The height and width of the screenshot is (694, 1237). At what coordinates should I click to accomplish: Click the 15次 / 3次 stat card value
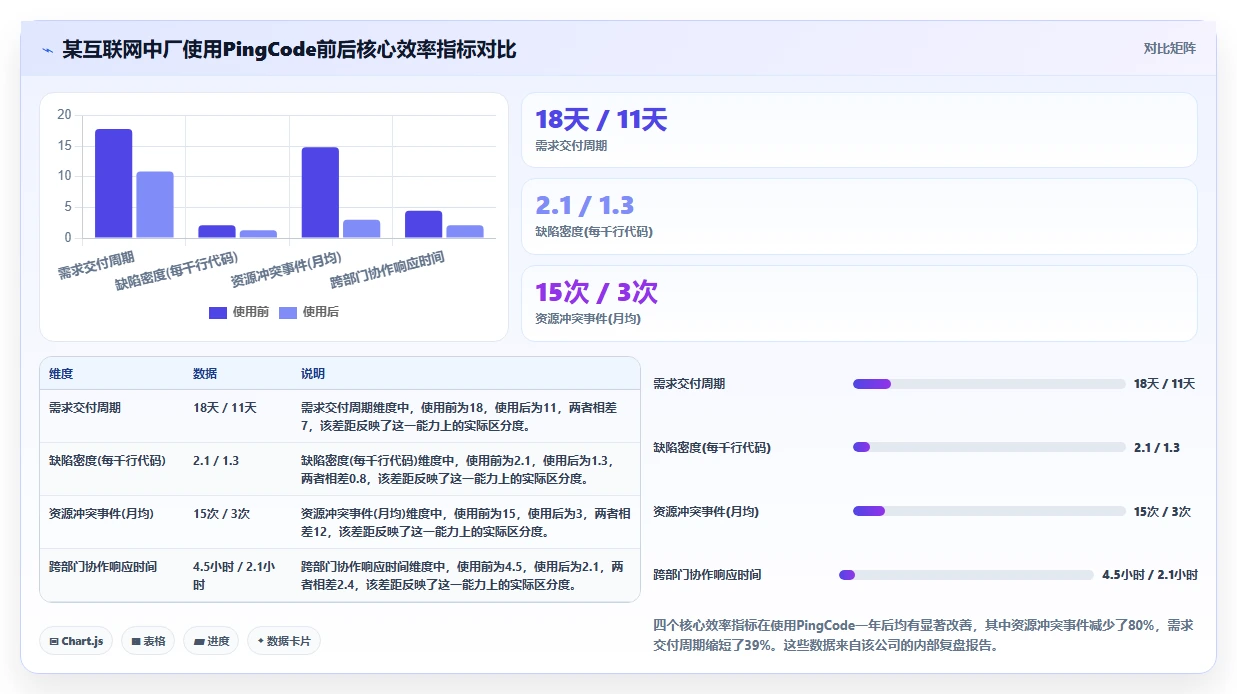coord(597,292)
